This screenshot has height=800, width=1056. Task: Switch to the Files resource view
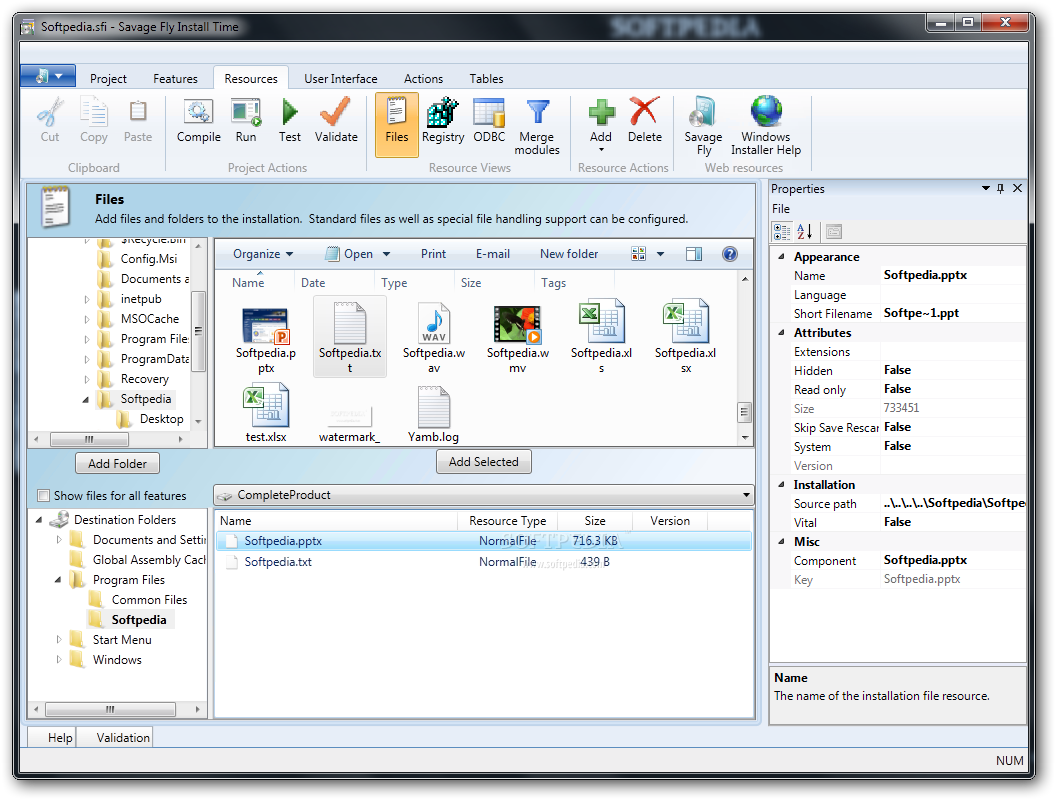click(397, 124)
